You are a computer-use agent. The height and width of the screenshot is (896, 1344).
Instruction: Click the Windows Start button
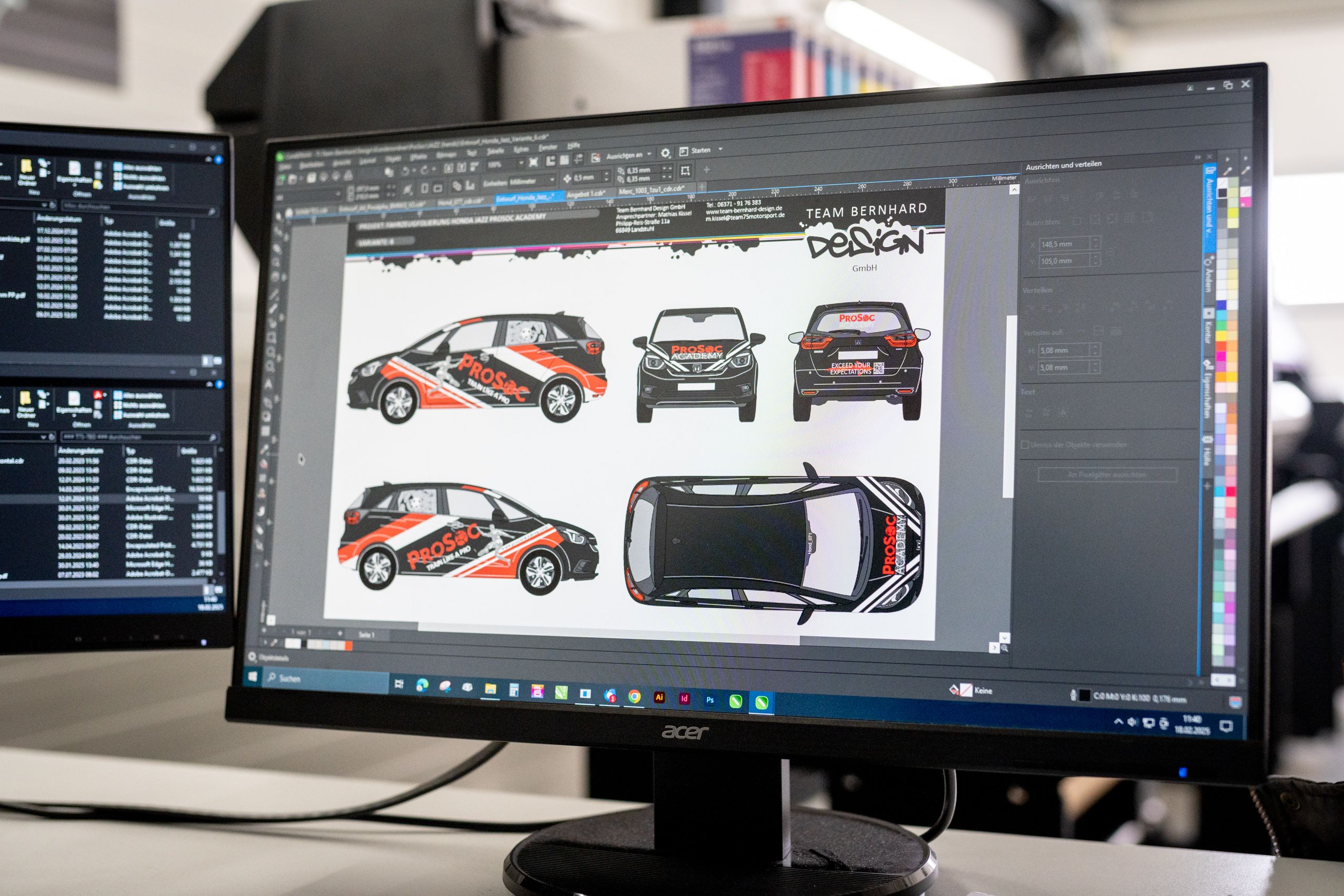(x=253, y=678)
